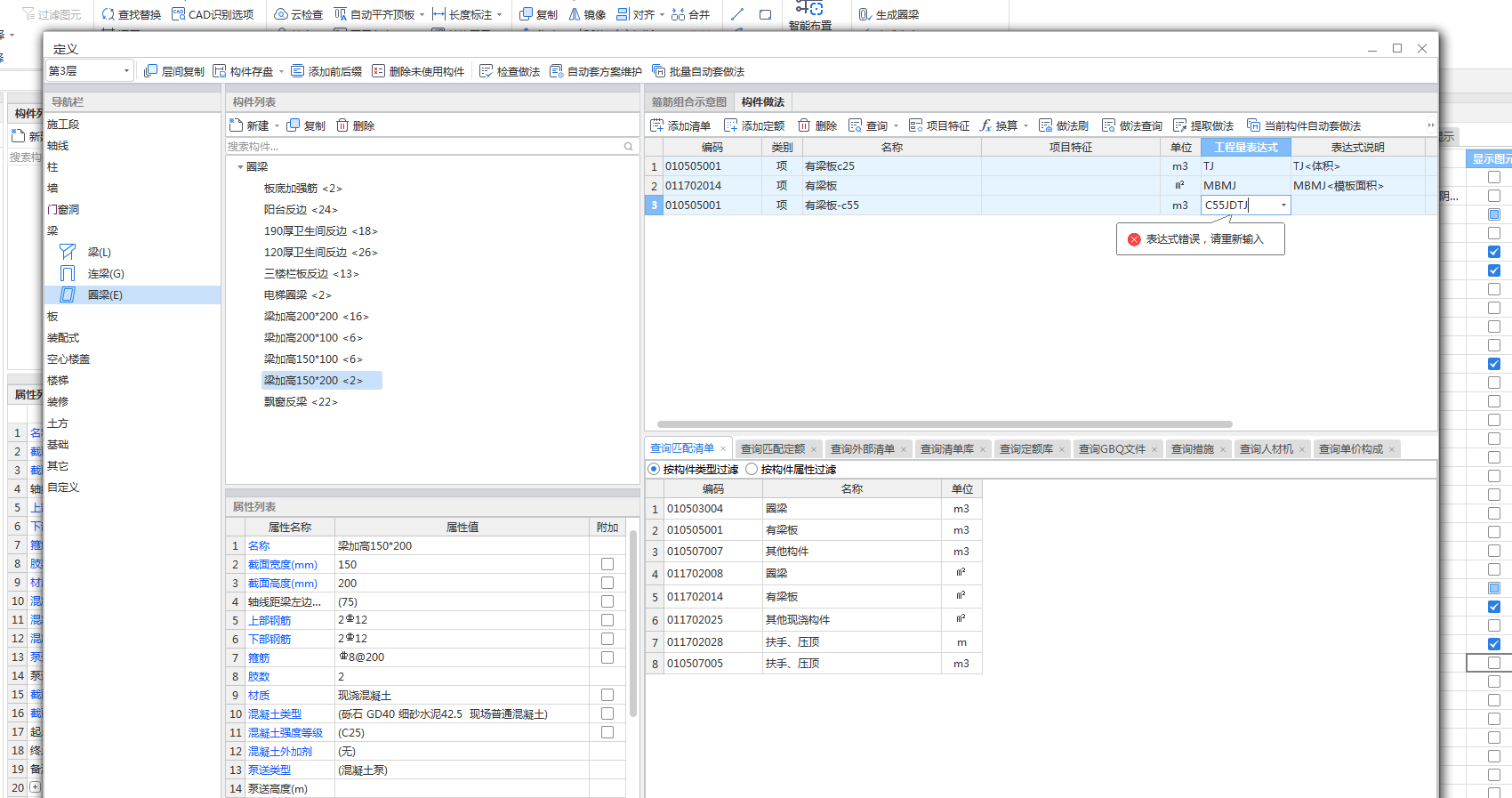Open 查询匹配定额 tab
The image size is (1512, 798).
(772, 449)
